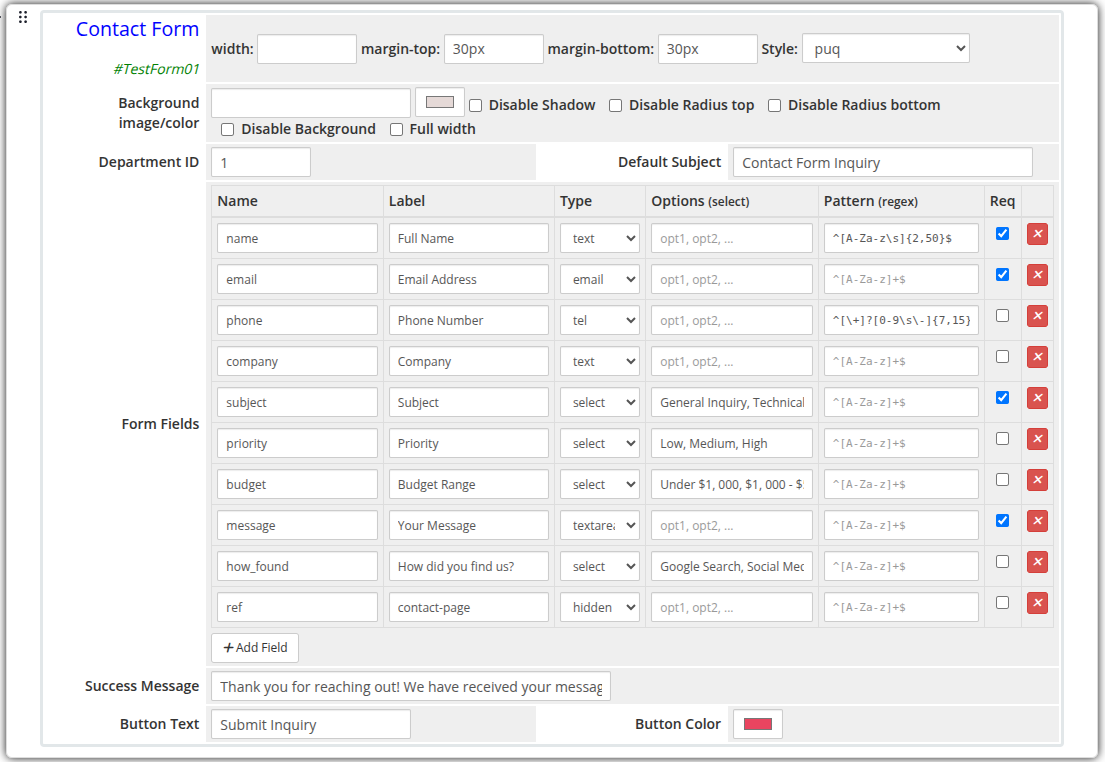This screenshot has height=762, width=1105.
Task: Check Disable Background option
Action: pos(227,130)
